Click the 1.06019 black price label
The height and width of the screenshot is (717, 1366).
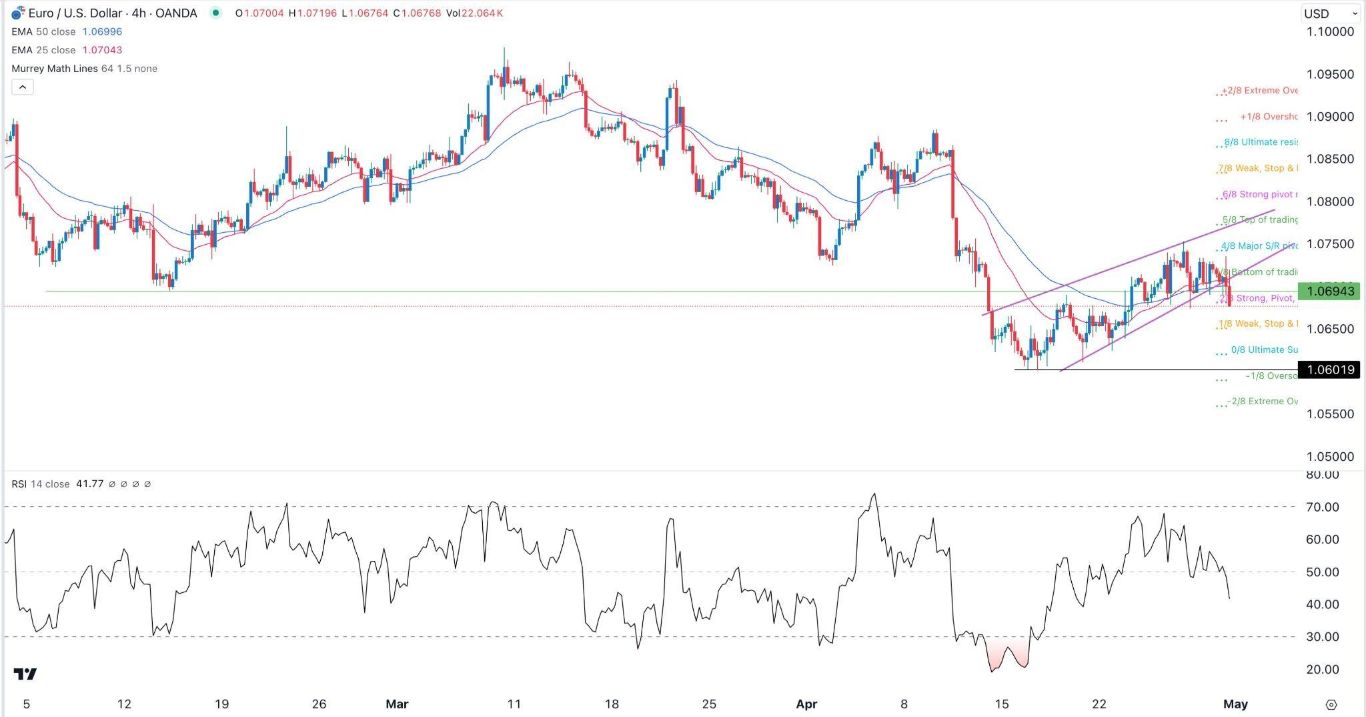1330,370
